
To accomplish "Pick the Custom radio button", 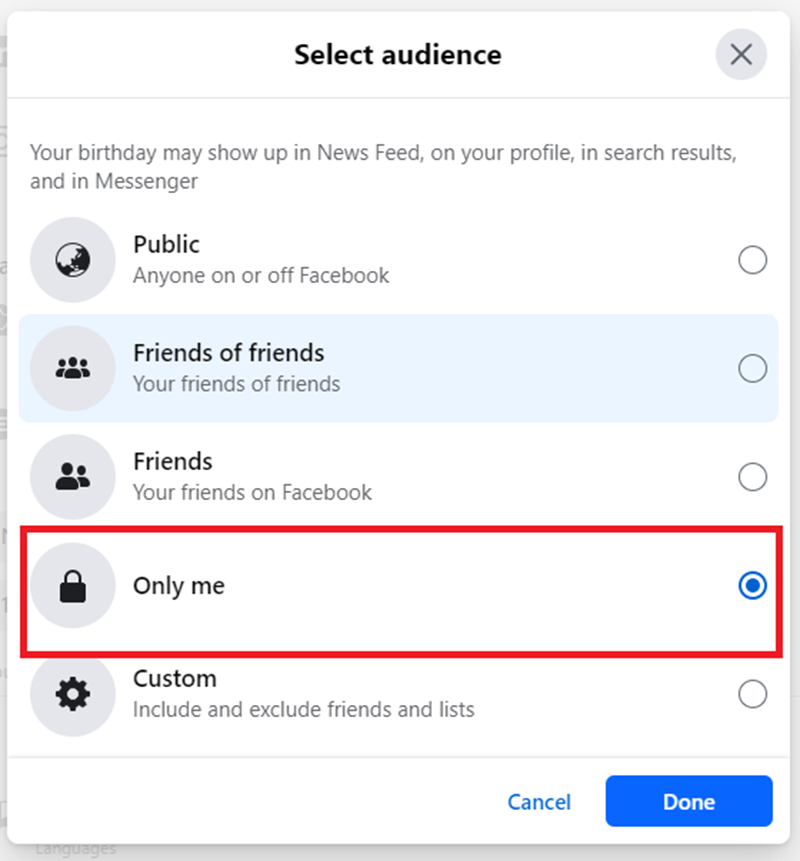I will [752, 694].
